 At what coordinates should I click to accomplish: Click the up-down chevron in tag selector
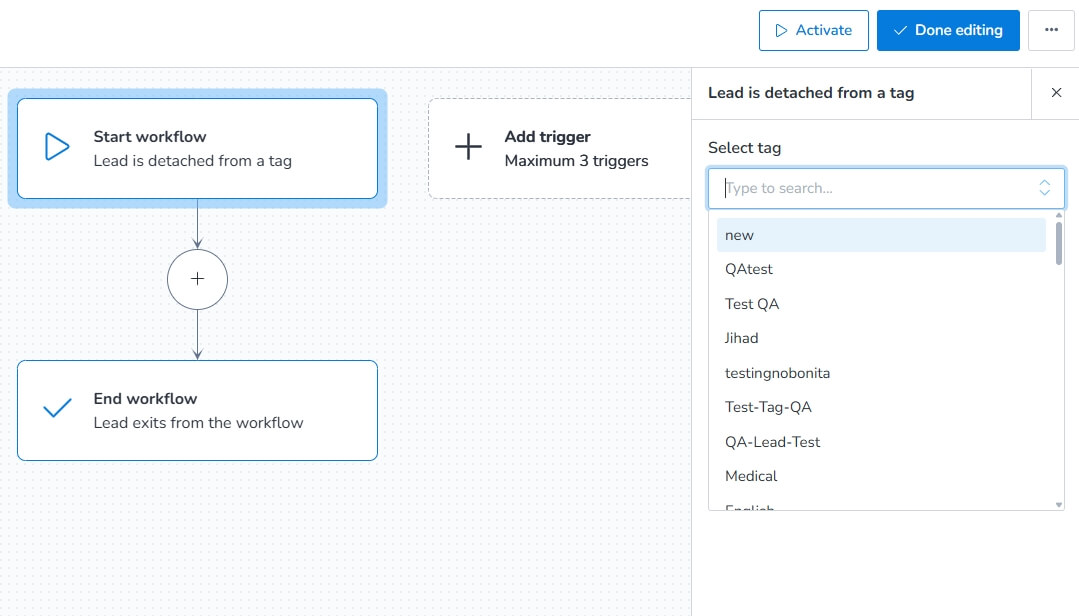click(1044, 188)
